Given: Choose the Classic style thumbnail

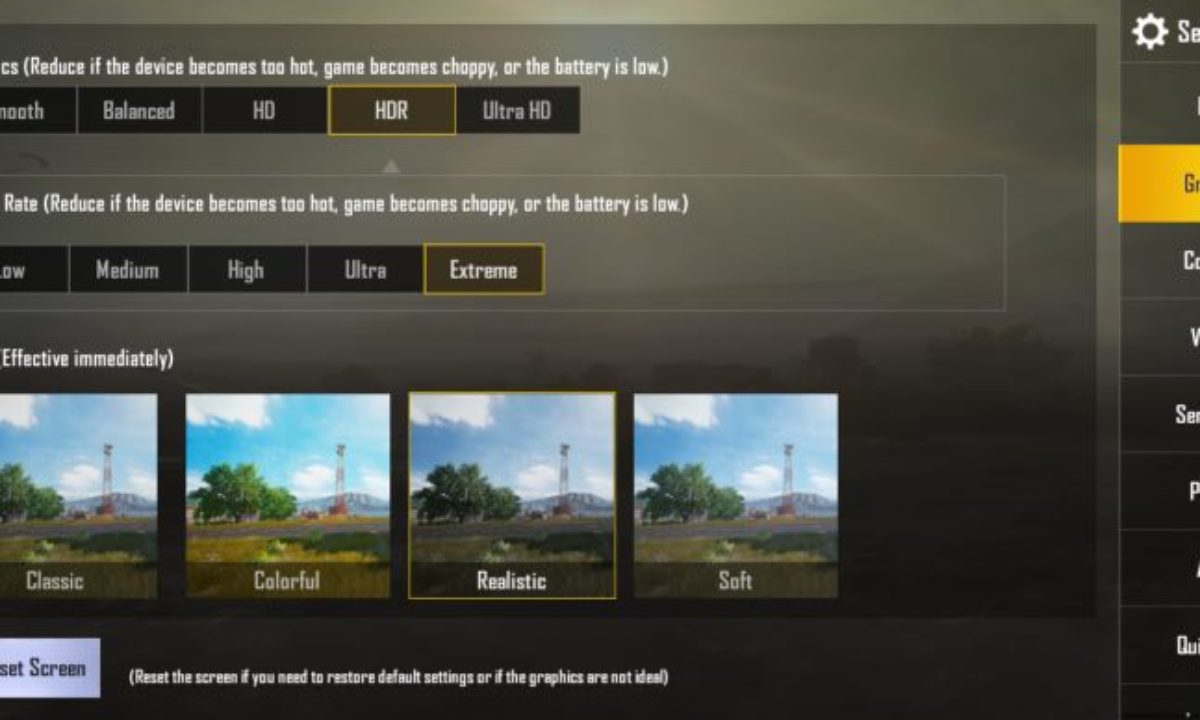Looking at the screenshot, I should pos(78,496).
